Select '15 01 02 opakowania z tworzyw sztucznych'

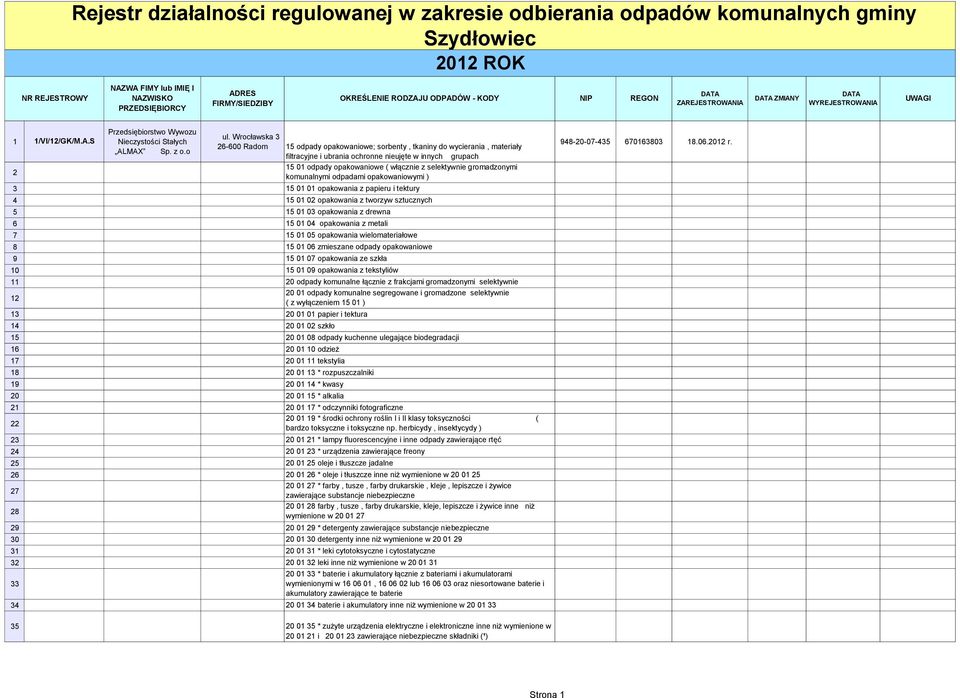point(419,200)
